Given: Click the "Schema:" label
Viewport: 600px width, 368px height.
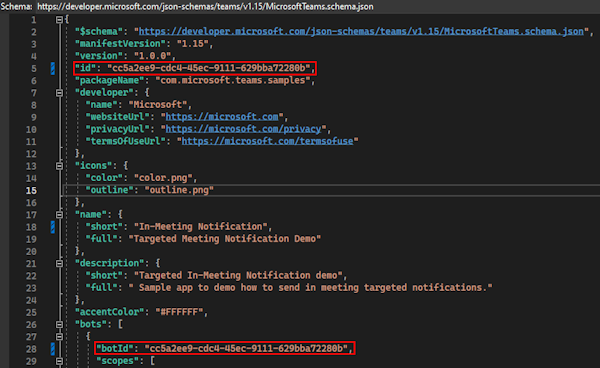Looking at the screenshot, I should pos(16,7).
